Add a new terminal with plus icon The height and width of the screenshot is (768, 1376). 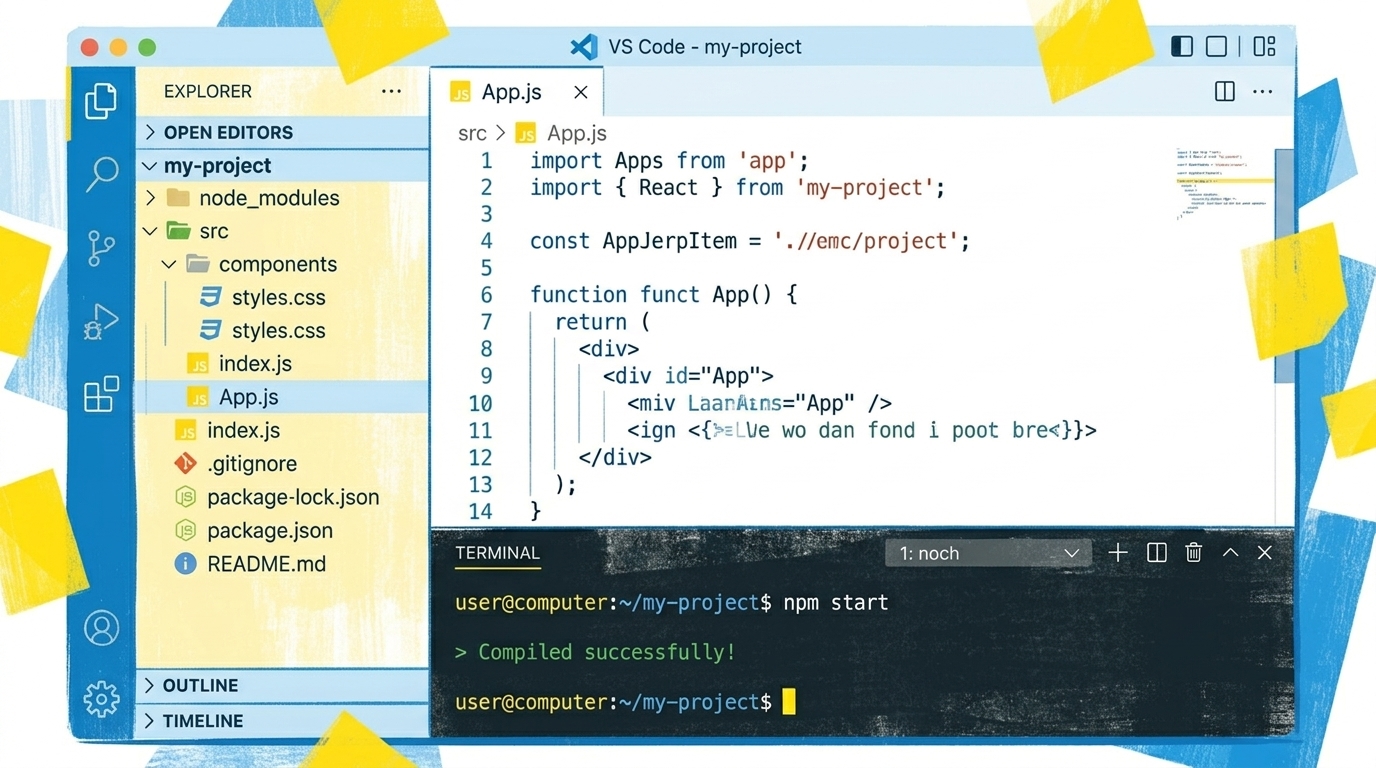point(1118,553)
